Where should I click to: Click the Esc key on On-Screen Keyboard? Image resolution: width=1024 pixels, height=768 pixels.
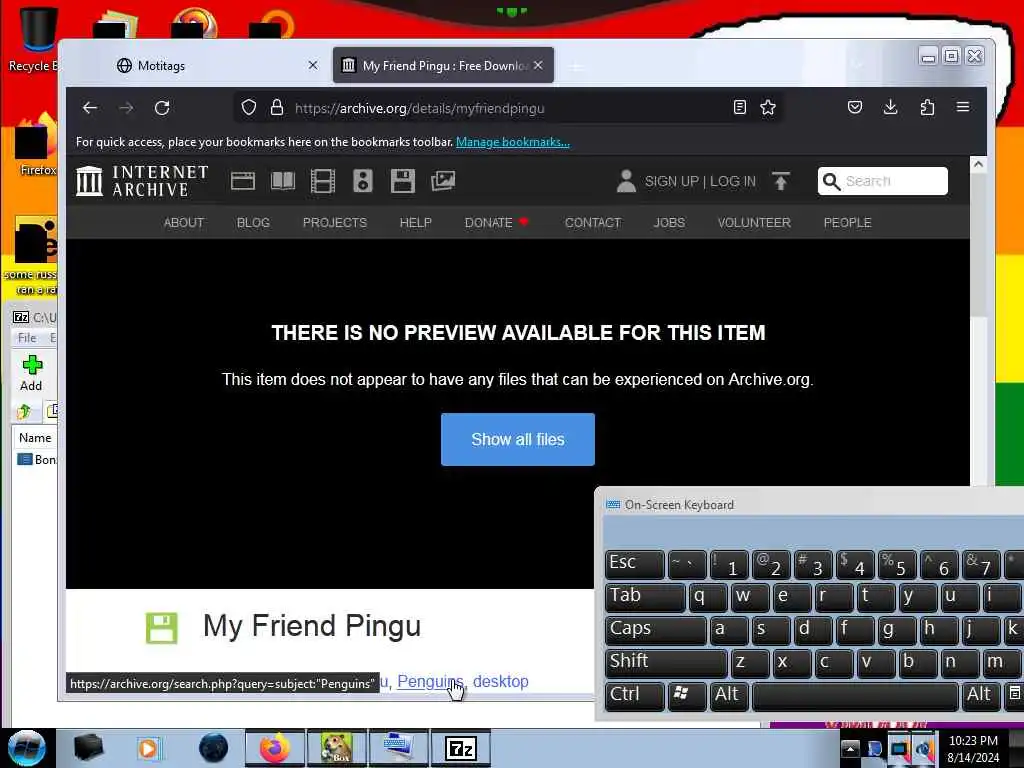[x=635, y=564]
